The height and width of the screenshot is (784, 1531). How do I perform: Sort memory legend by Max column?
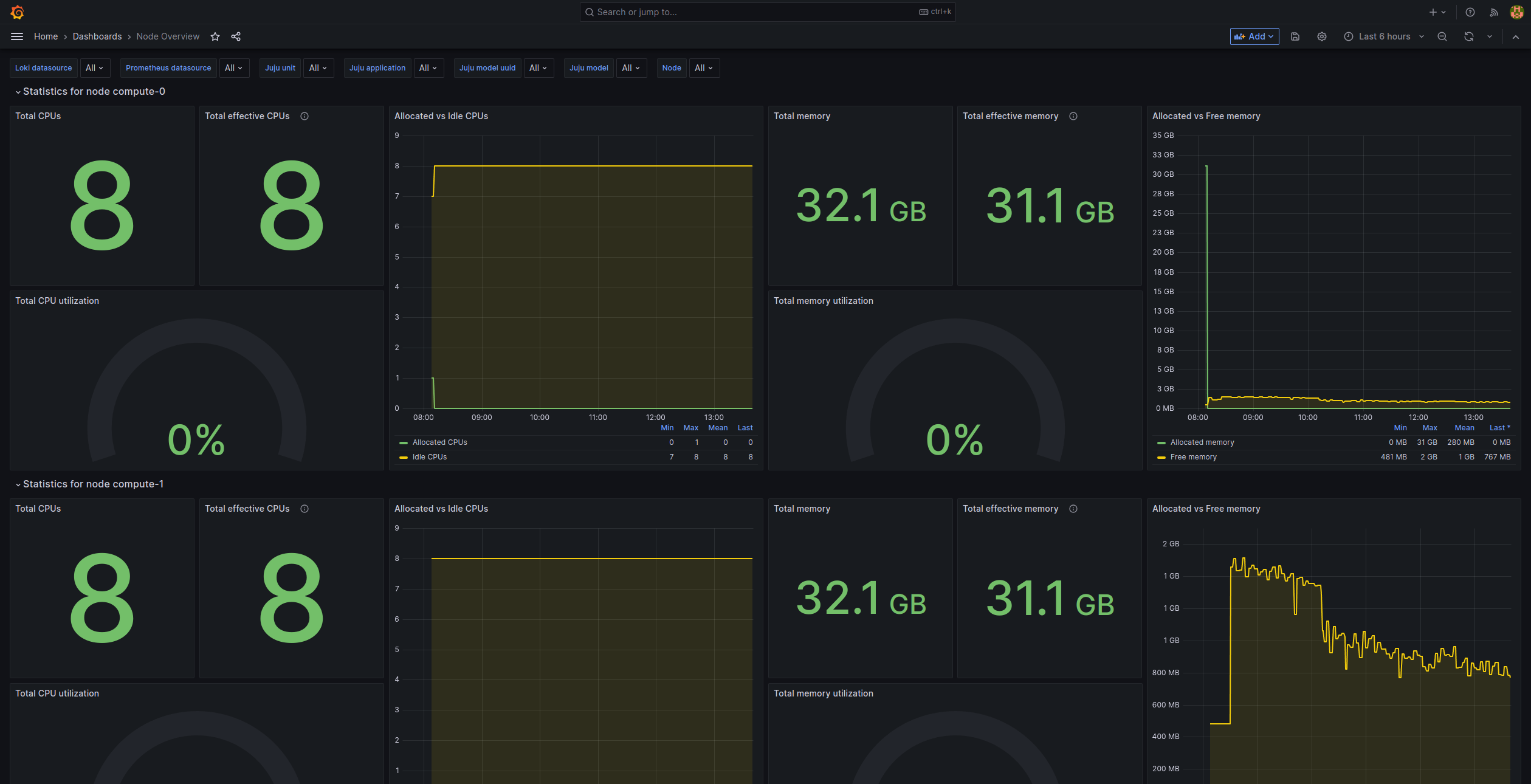click(1430, 428)
